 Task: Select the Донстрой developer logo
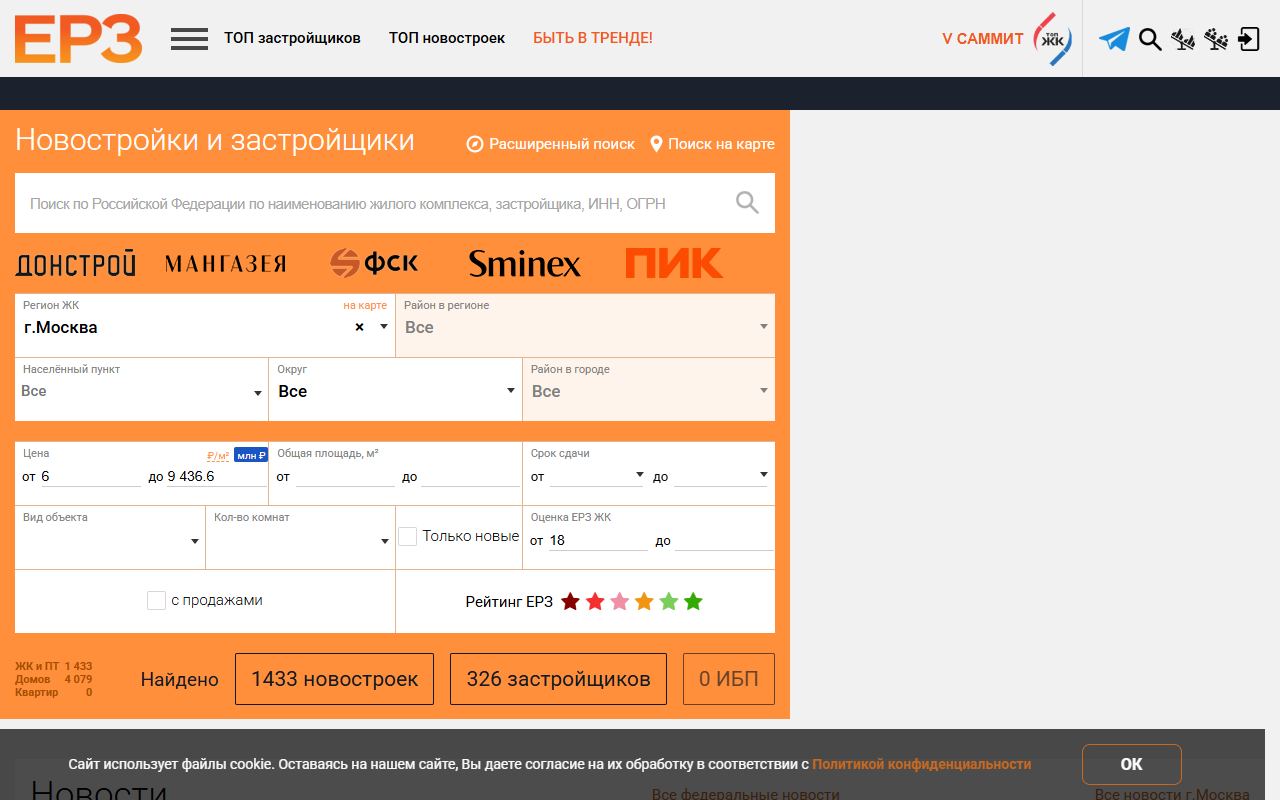pyautogui.click(x=75, y=264)
